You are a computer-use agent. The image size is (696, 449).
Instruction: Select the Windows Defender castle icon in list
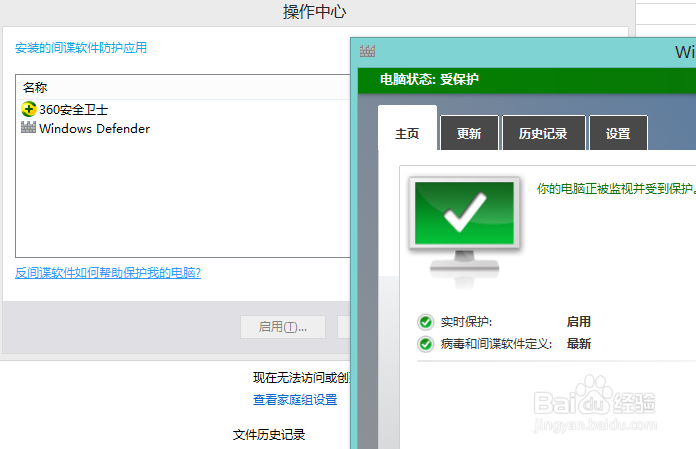pos(28,127)
